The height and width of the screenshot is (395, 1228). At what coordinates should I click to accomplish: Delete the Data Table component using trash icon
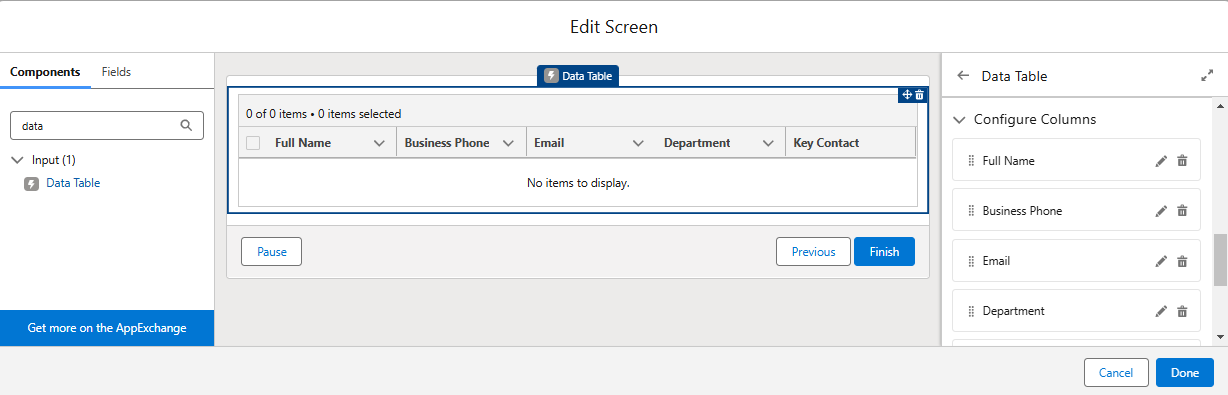pyautogui.click(x=920, y=95)
